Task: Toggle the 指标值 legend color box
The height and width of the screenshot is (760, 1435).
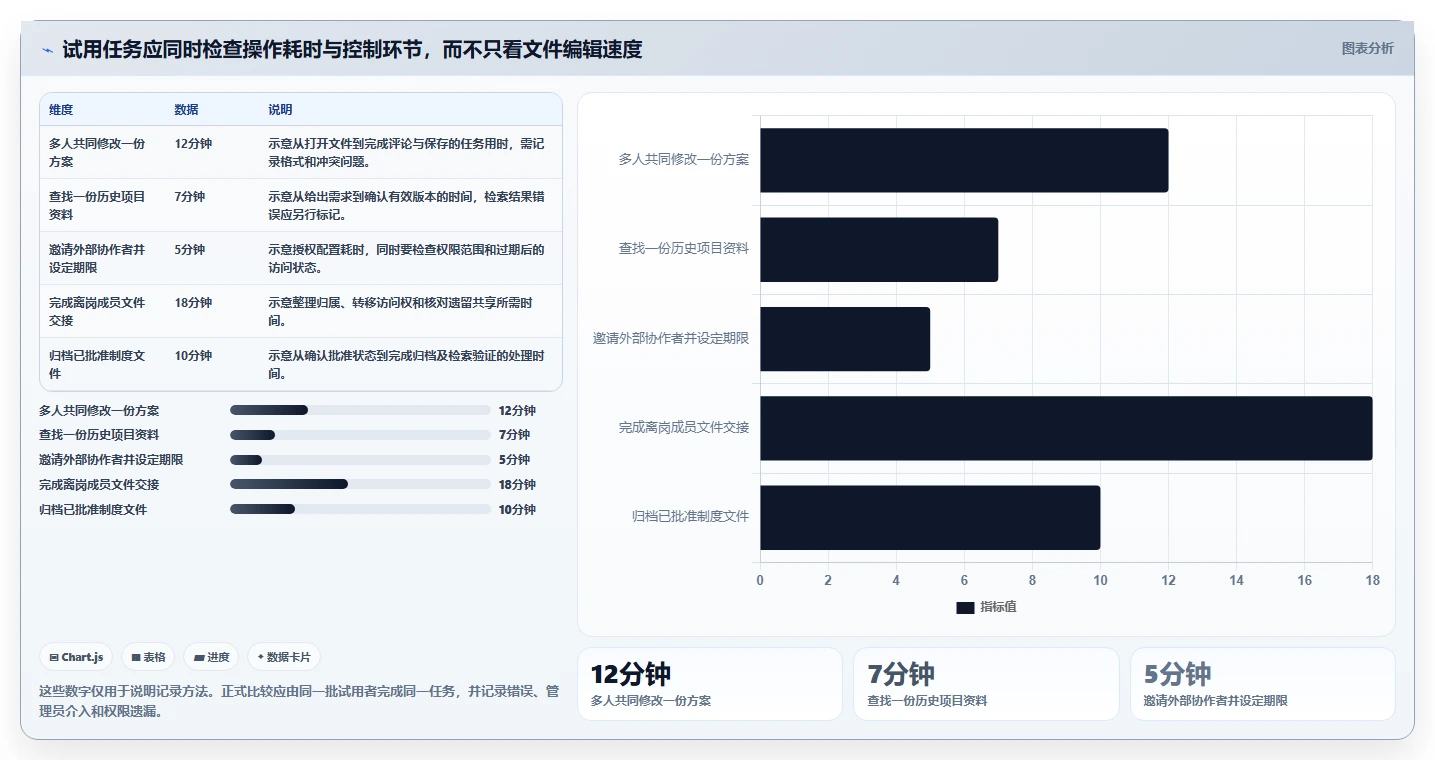Action: pyautogui.click(x=965, y=607)
